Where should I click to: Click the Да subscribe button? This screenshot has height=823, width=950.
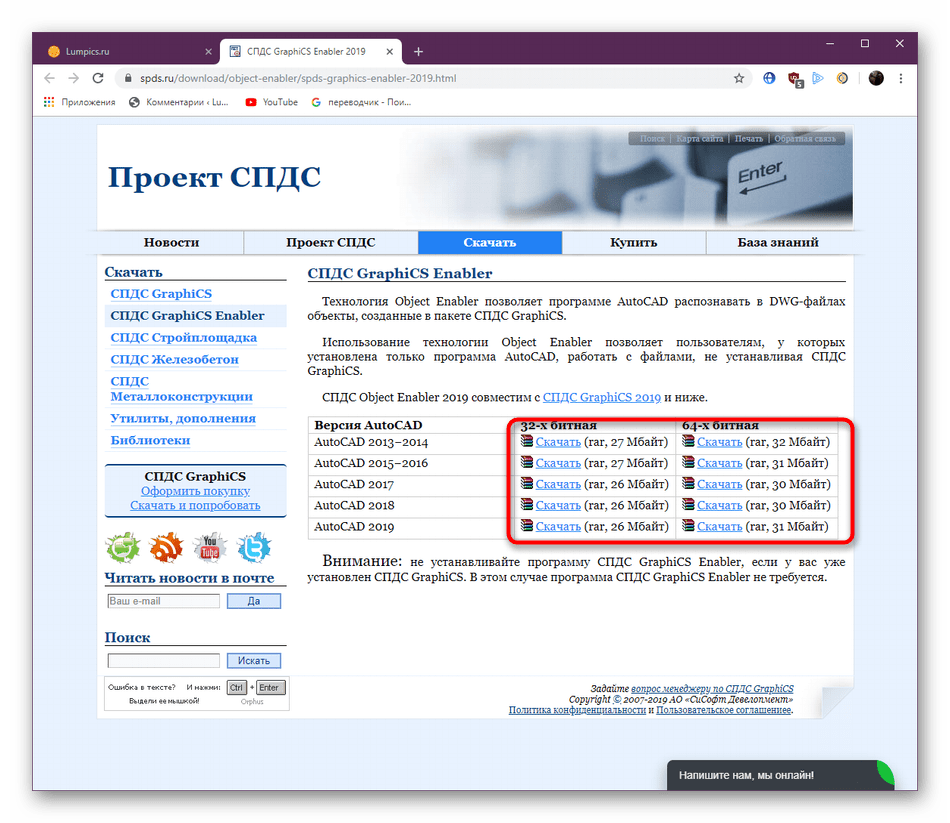tap(253, 601)
